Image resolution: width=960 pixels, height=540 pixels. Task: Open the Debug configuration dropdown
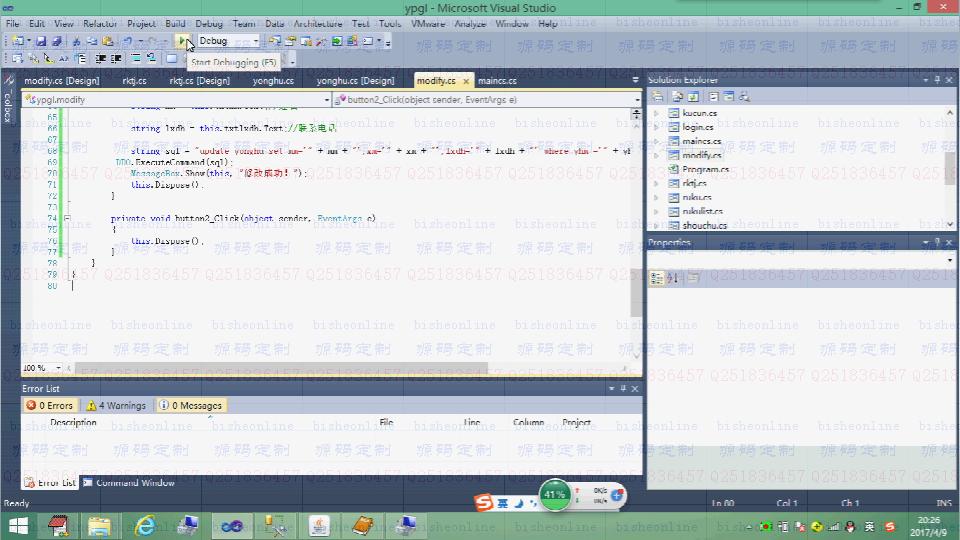256,41
